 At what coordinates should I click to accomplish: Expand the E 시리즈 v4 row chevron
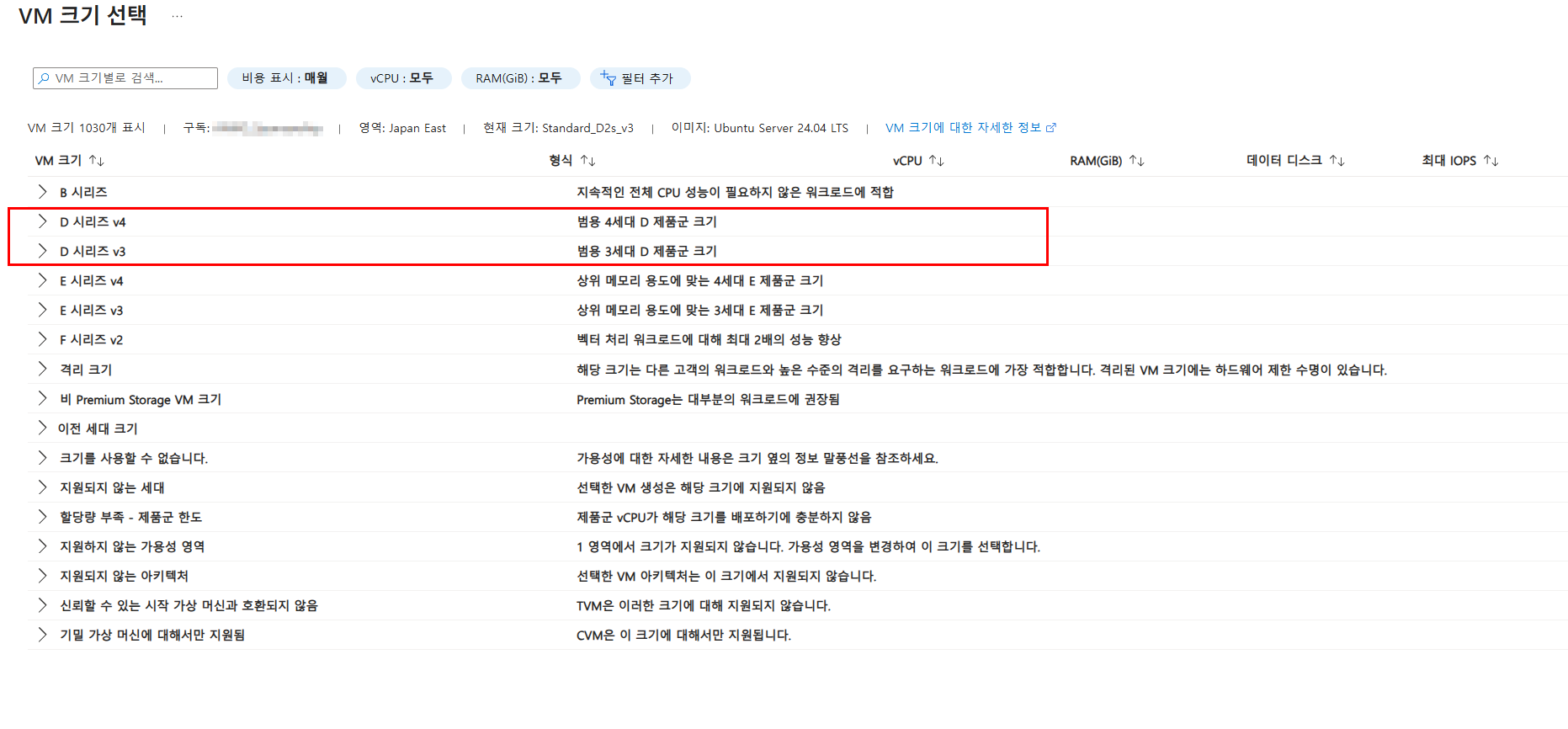click(x=42, y=280)
